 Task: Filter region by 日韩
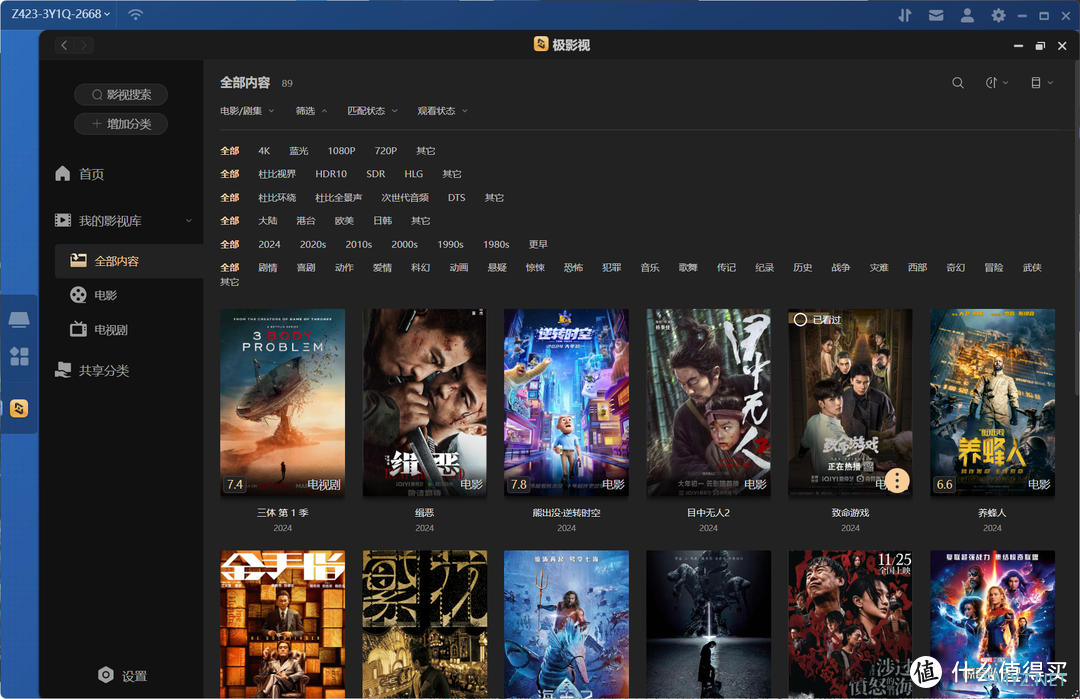(382, 221)
